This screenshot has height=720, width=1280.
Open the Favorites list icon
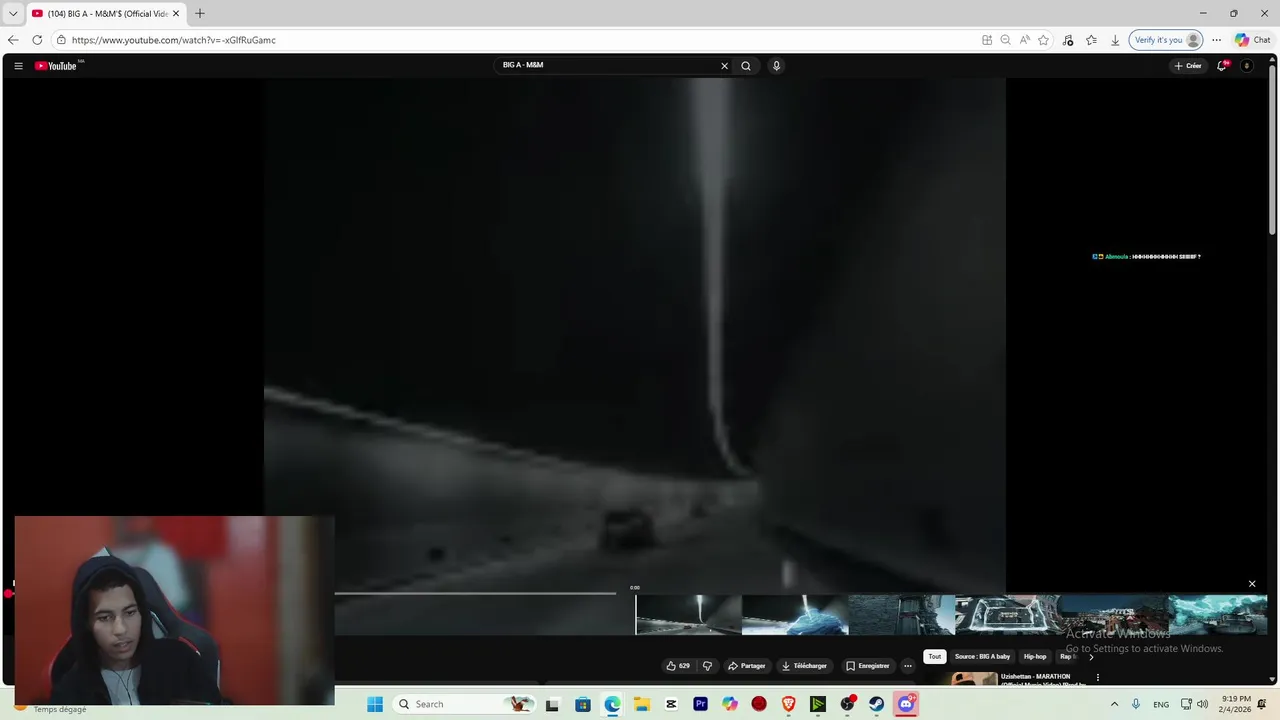click(1091, 40)
